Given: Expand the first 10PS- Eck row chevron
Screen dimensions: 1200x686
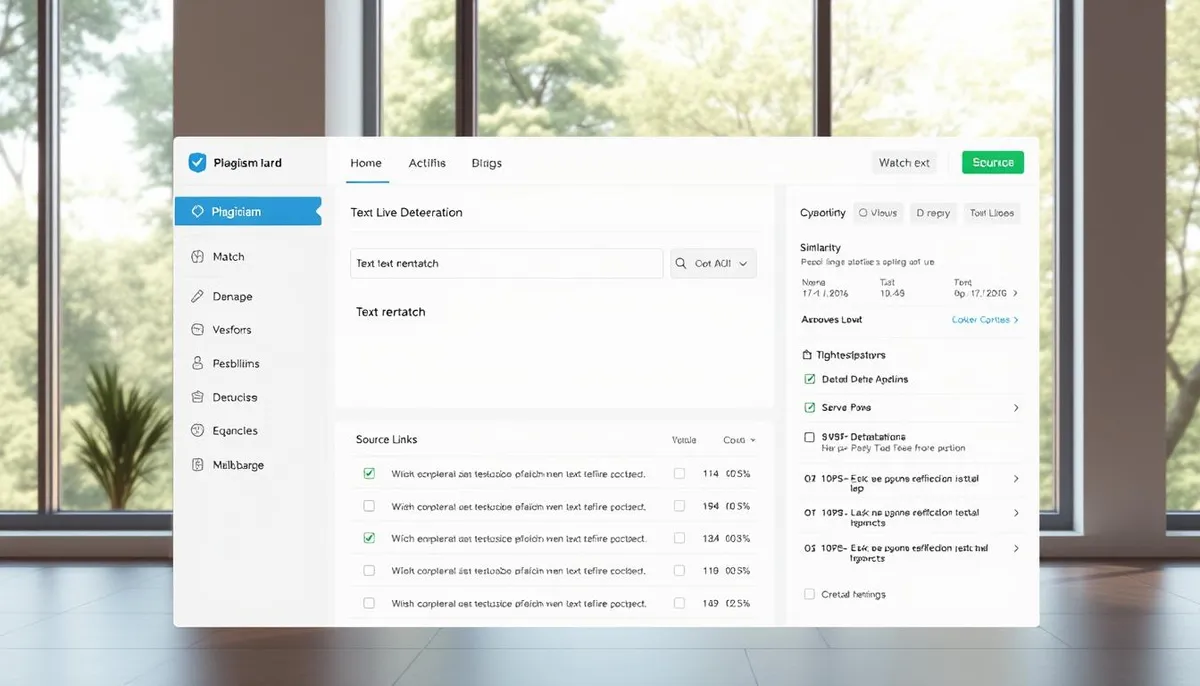Looking at the screenshot, I should pos(1016,479).
